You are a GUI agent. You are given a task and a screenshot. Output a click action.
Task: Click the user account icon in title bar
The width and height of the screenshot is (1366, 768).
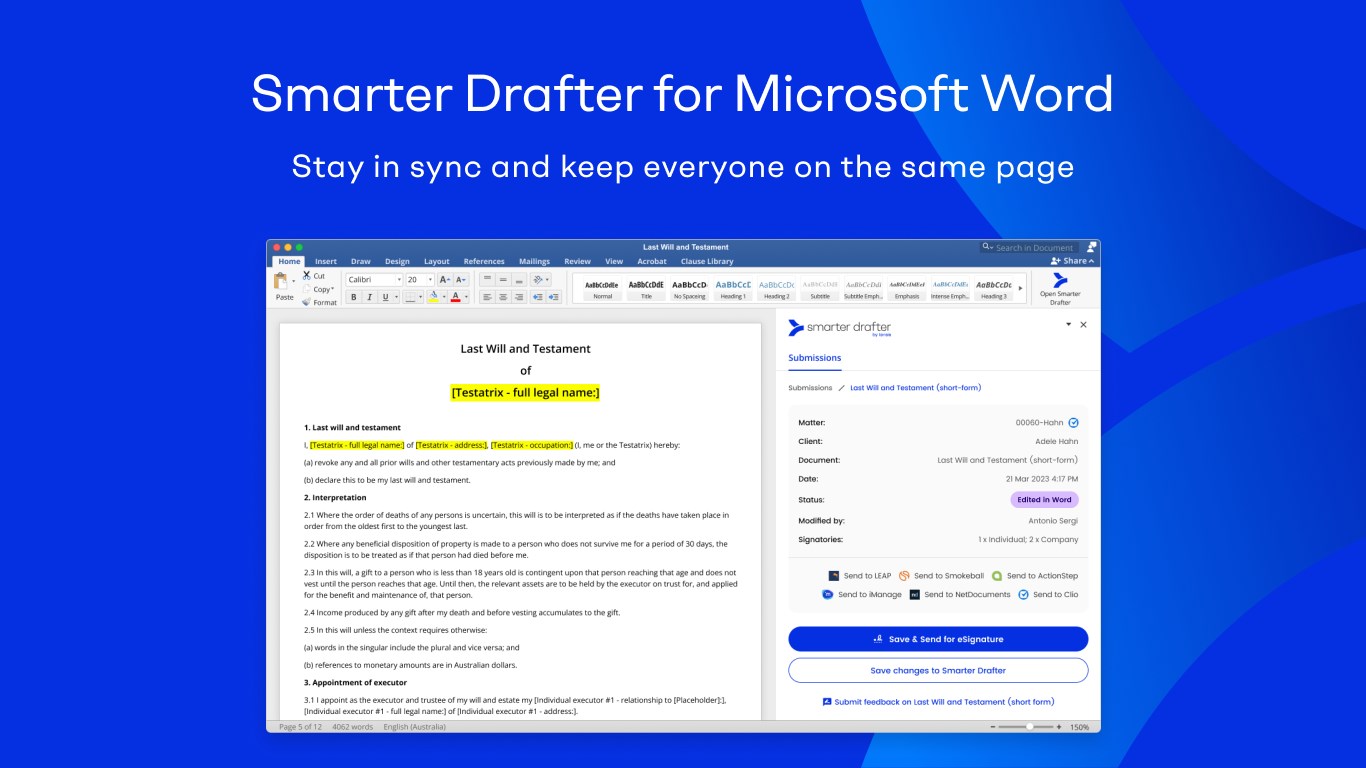[x=1091, y=247]
